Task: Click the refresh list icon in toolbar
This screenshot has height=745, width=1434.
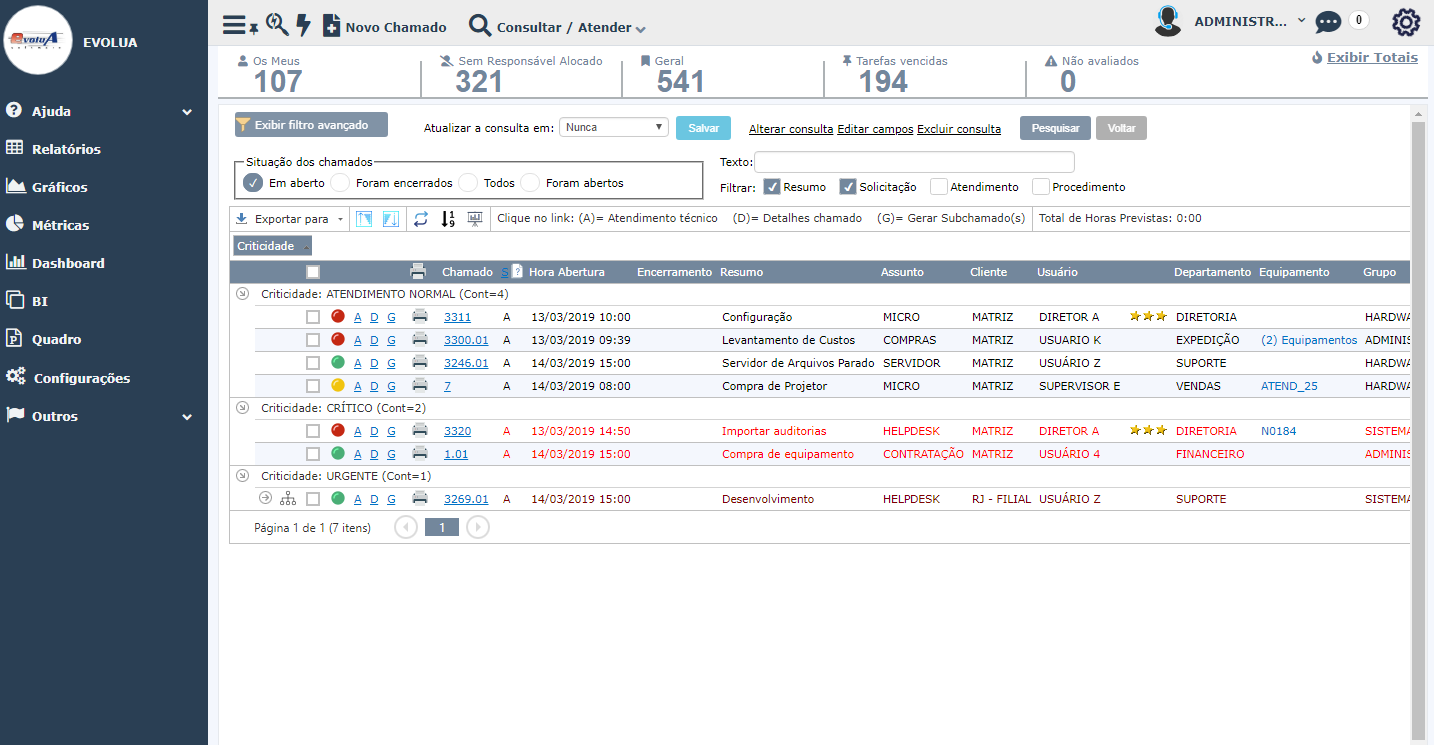Action: click(x=421, y=219)
